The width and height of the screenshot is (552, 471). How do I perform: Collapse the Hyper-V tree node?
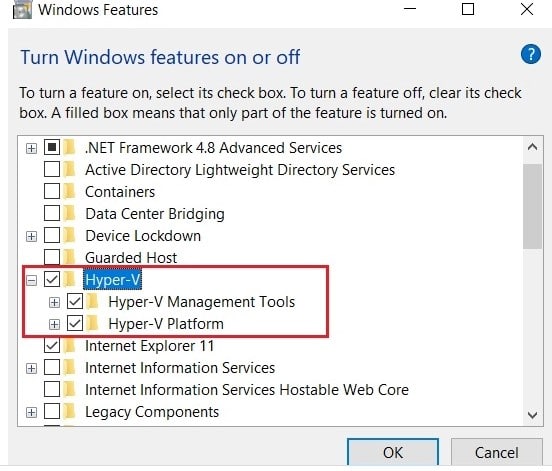click(31, 281)
